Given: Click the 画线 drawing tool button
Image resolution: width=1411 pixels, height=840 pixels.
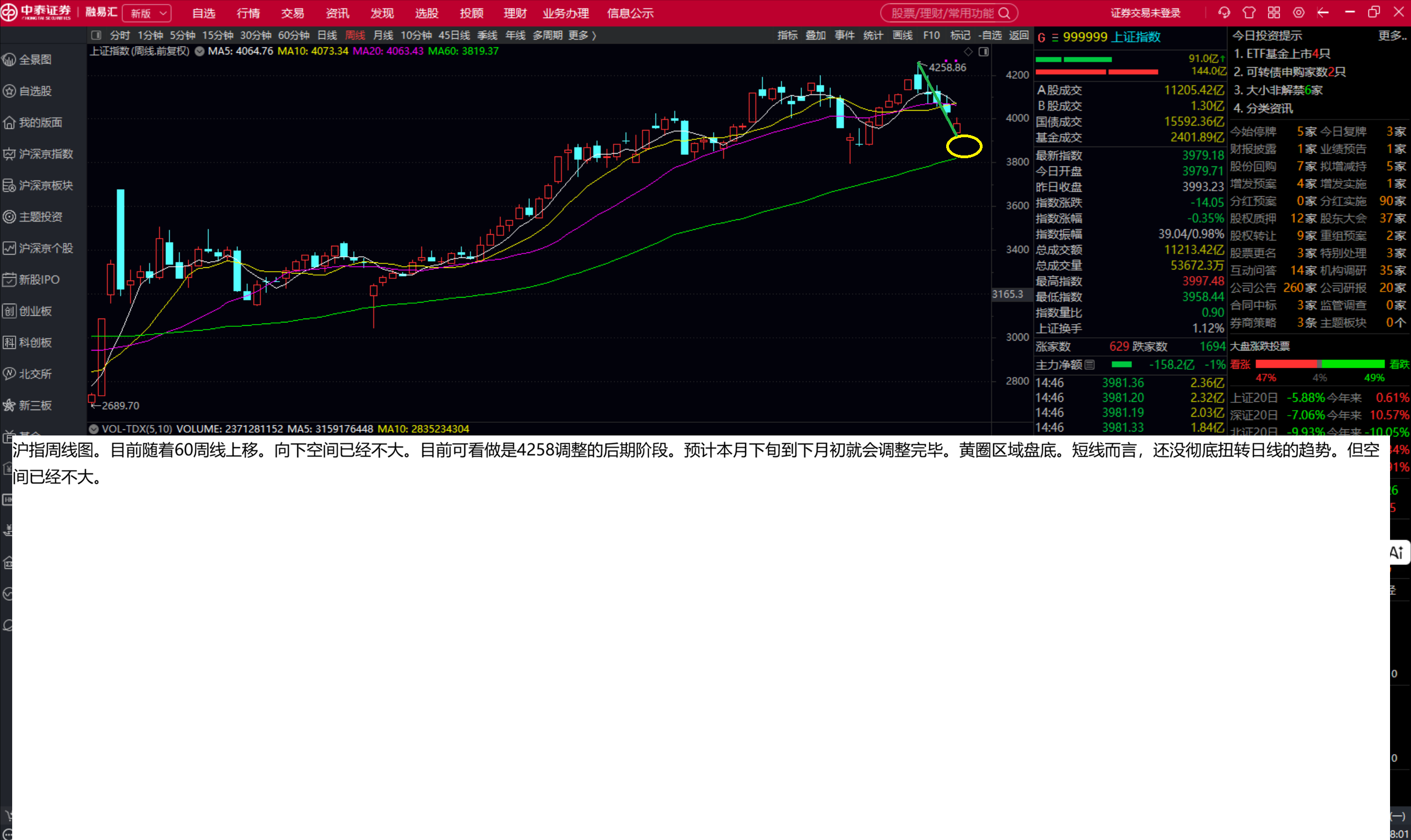Looking at the screenshot, I should 903,35.
